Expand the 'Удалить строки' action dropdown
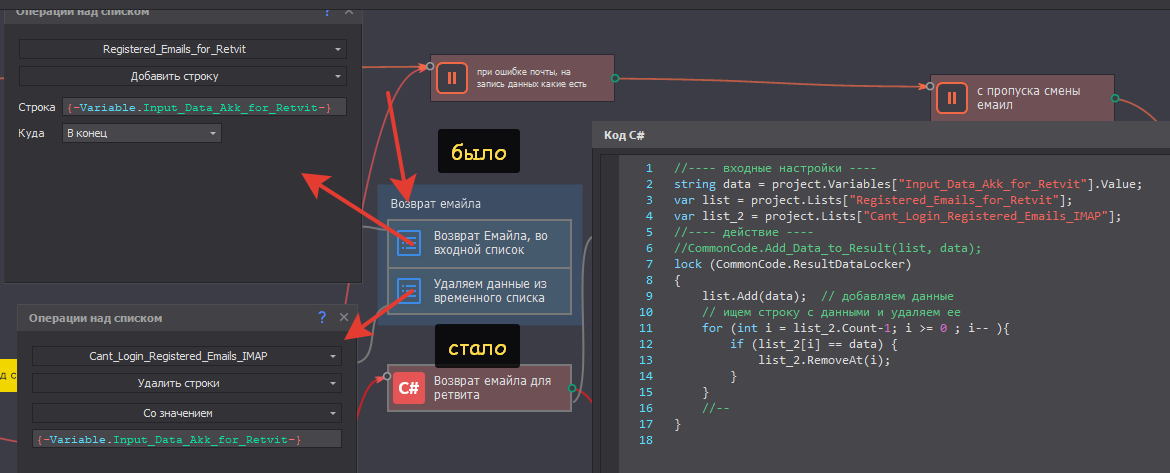This screenshot has height=473, width=1170. click(x=187, y=383)
